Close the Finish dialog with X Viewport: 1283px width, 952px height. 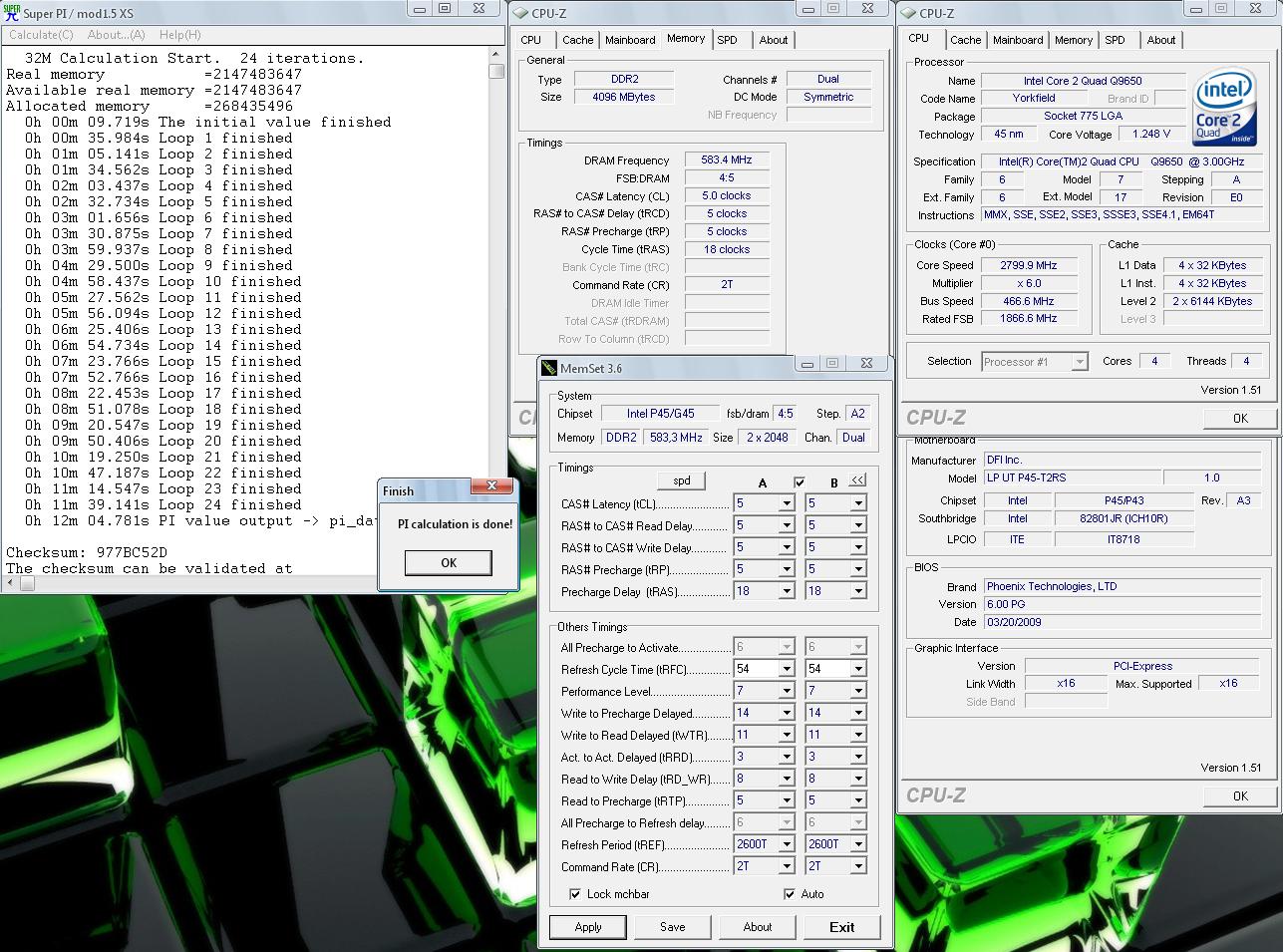coord(491,486)
